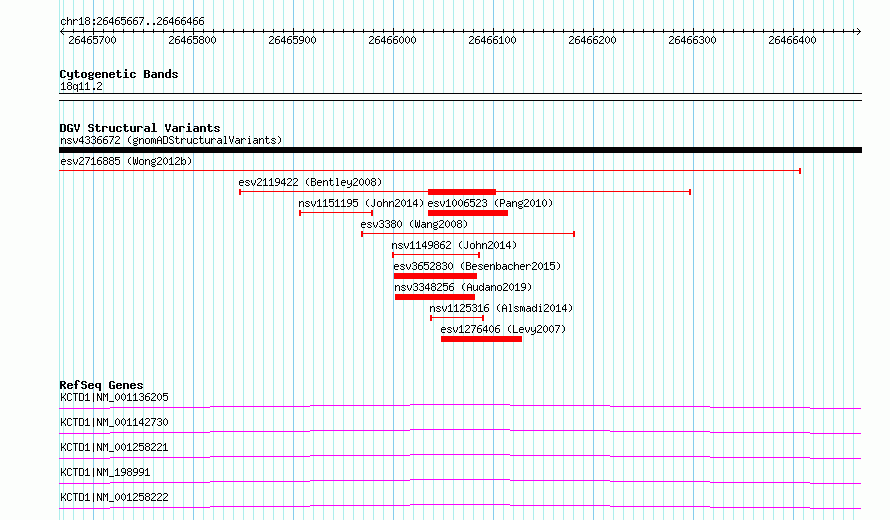Open variant esv3380 (Wang2008) label

point(414,224)
